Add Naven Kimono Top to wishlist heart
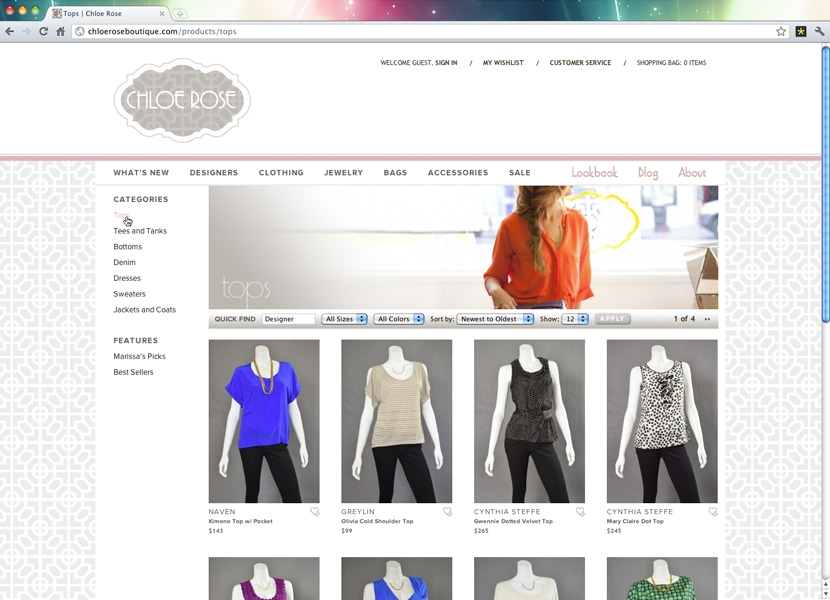The image size is (830, 600). [x=314, y=512]
